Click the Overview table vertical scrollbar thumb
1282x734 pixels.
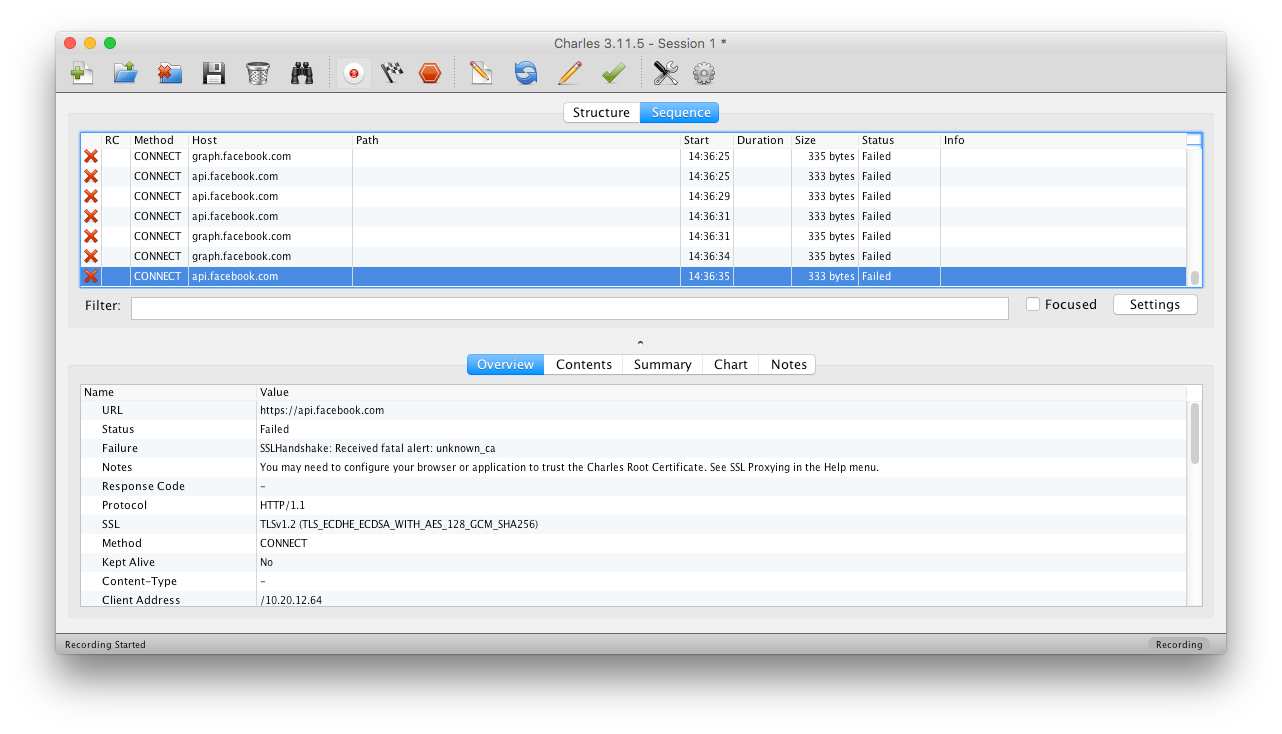coord(1194,433)
